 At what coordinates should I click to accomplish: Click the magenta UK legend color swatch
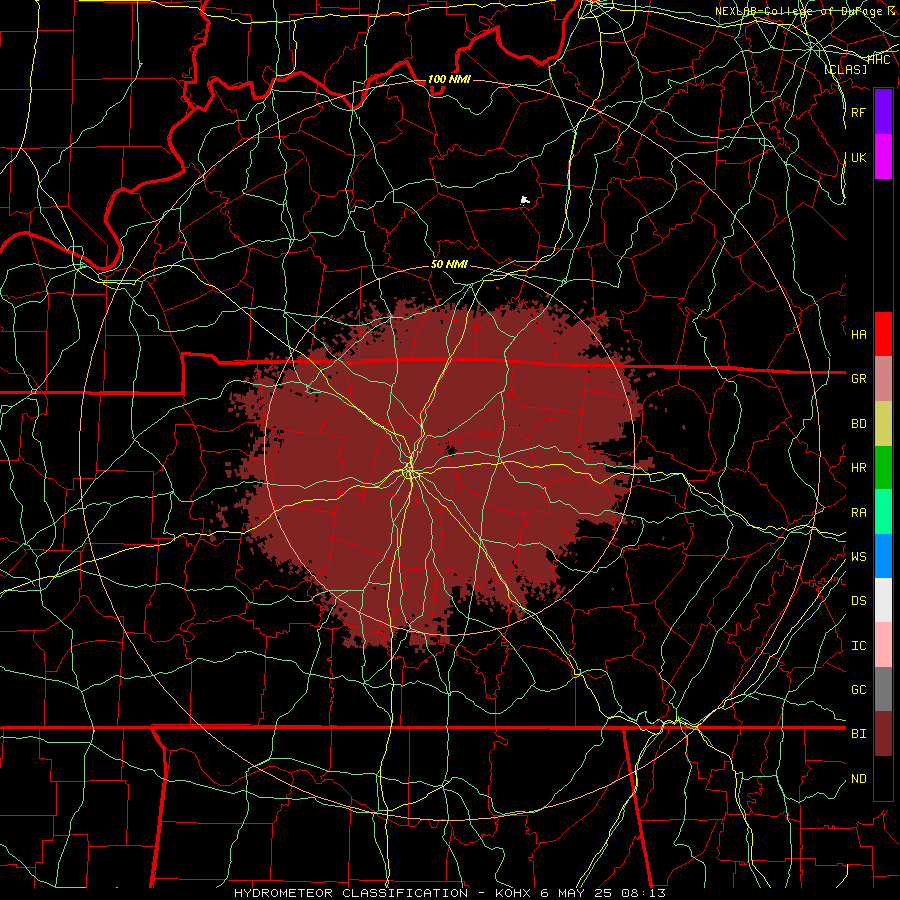pos(883,157)
